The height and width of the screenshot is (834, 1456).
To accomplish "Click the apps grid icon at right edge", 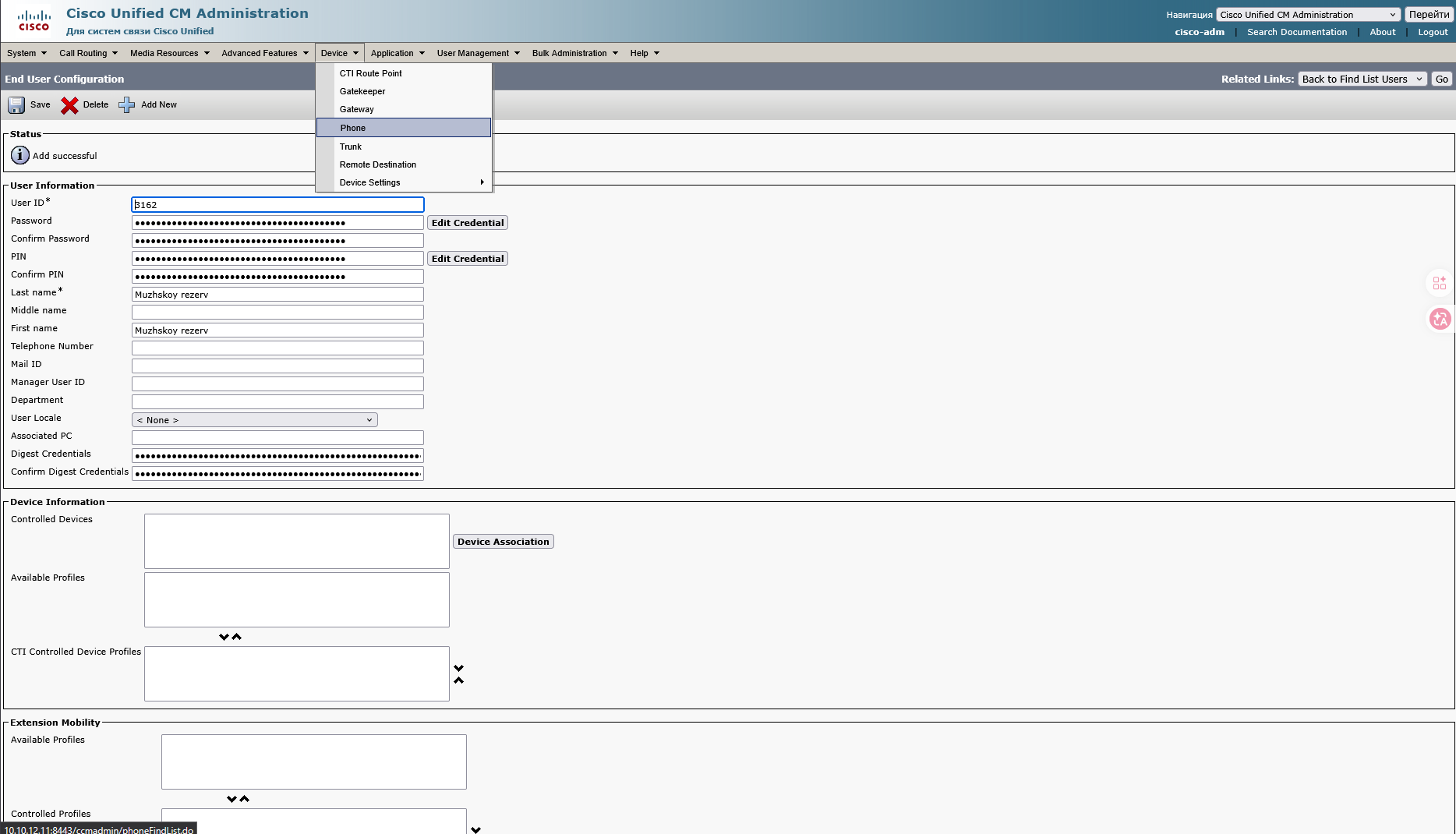I will 1440,283.
